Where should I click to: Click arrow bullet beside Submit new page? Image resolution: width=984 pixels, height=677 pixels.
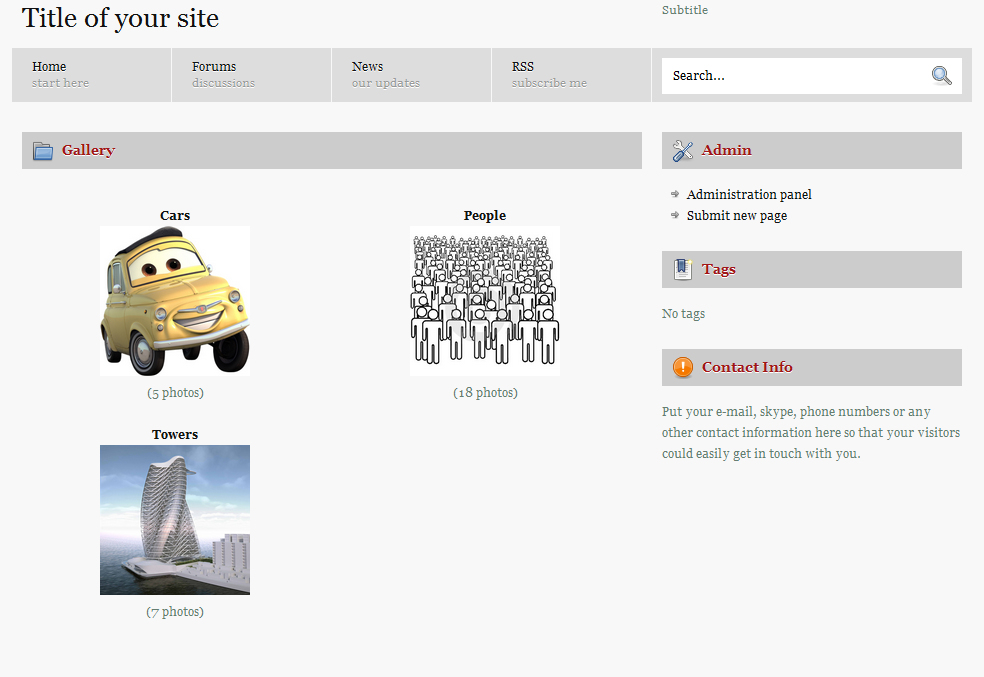point(675,215)
